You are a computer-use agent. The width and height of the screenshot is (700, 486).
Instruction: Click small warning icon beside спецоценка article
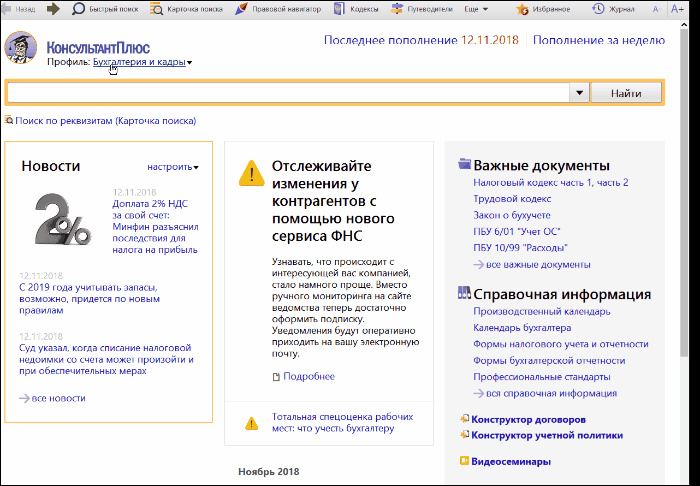[x=251, y=423]
